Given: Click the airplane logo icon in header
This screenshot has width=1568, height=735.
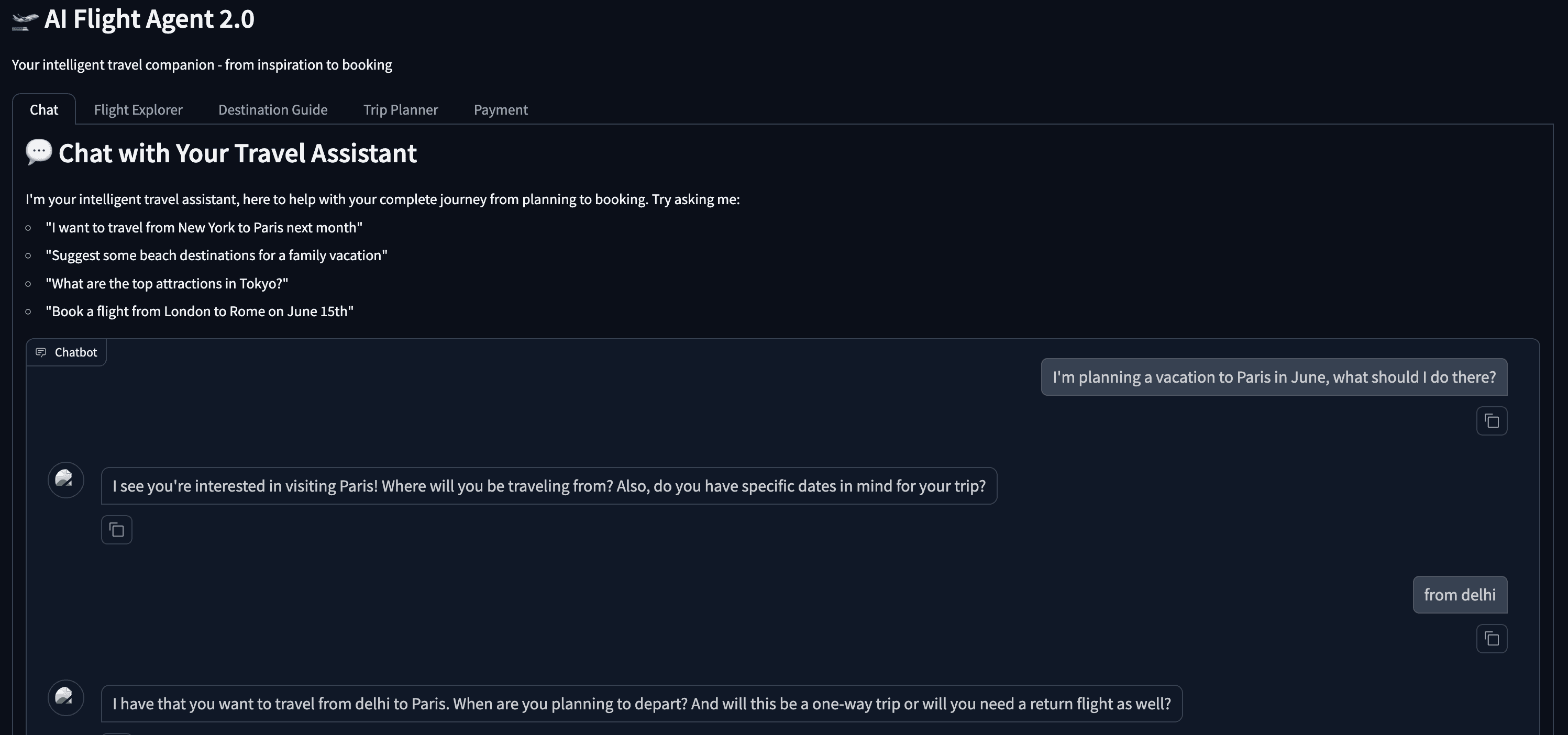Looking at the screenshot, I should pos(25,21).
